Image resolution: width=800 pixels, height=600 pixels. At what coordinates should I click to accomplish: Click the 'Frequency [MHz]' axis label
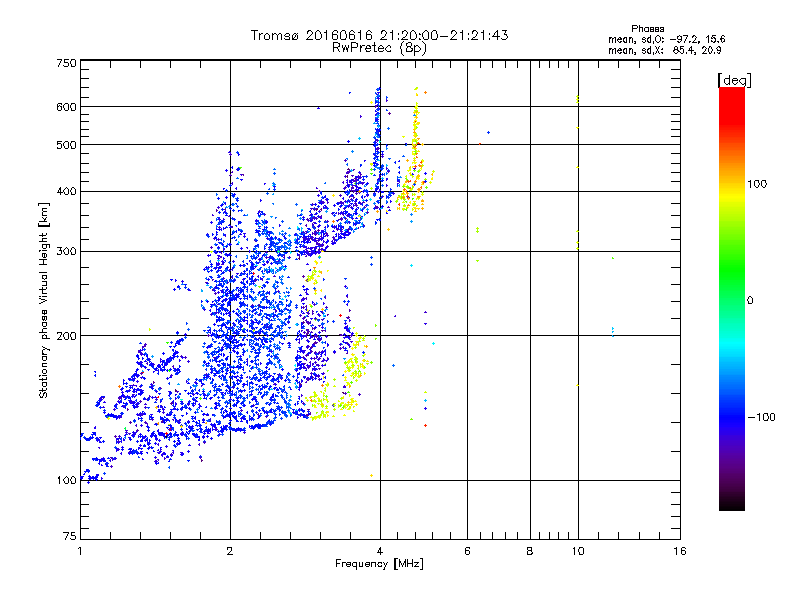click(x=379, y=564)
